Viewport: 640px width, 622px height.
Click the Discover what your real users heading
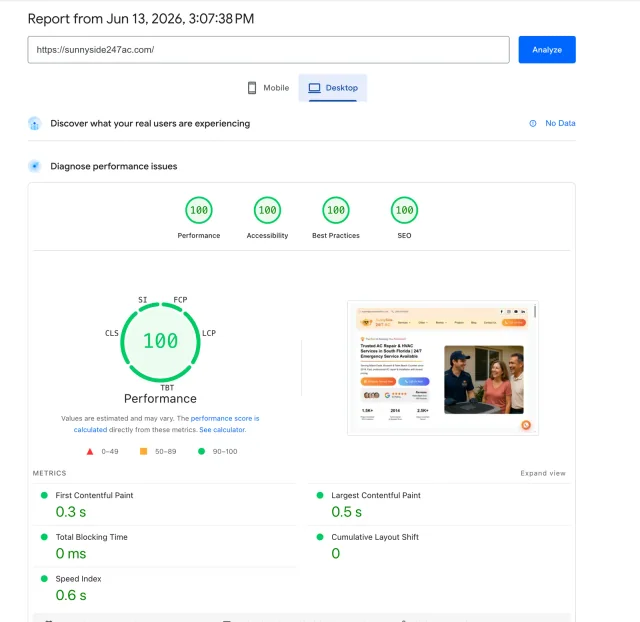150,124
